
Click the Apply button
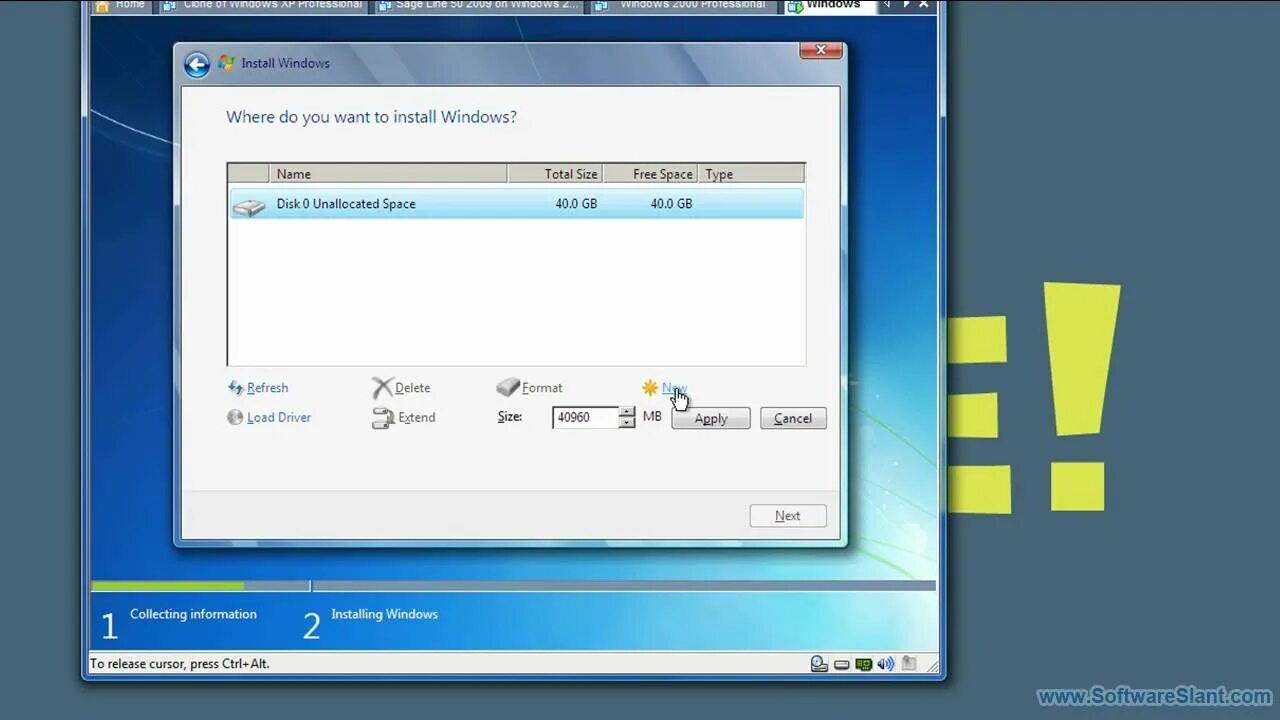(711, 419)
